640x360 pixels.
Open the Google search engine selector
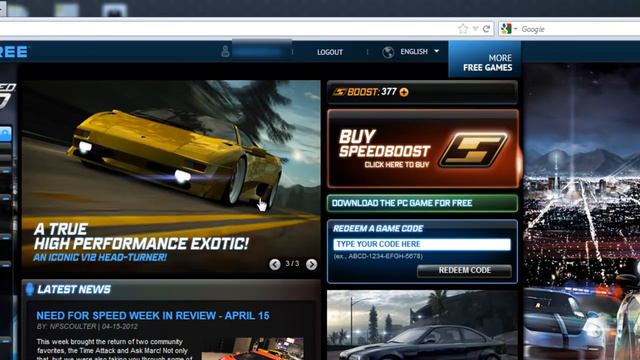(509, 29)
